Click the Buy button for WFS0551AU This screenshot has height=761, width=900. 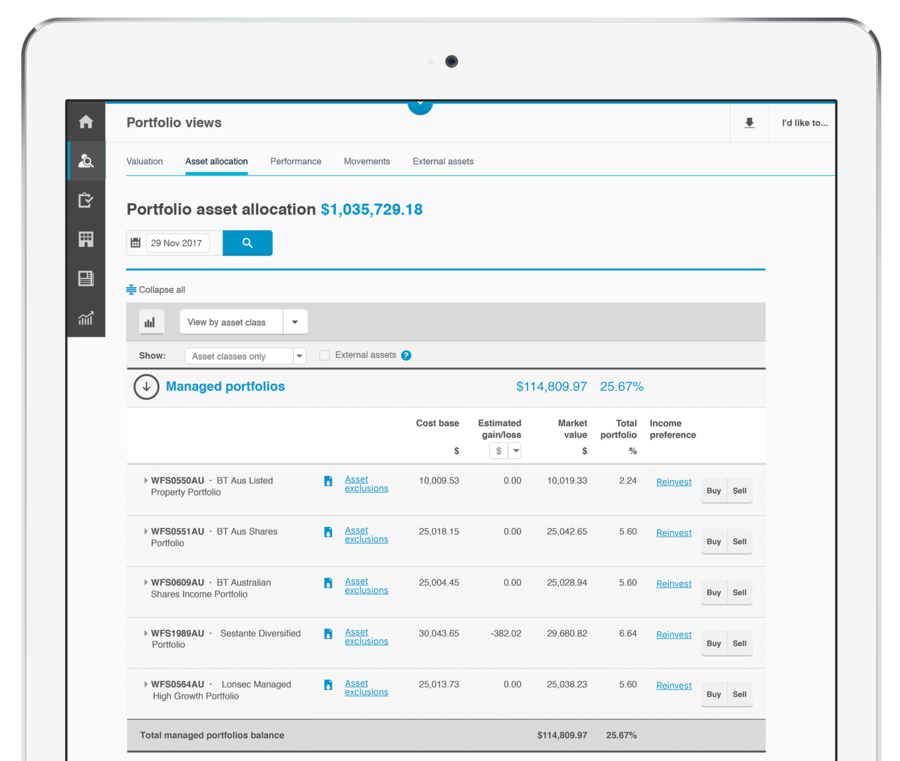pyautogui.click(x=713, y=541)
